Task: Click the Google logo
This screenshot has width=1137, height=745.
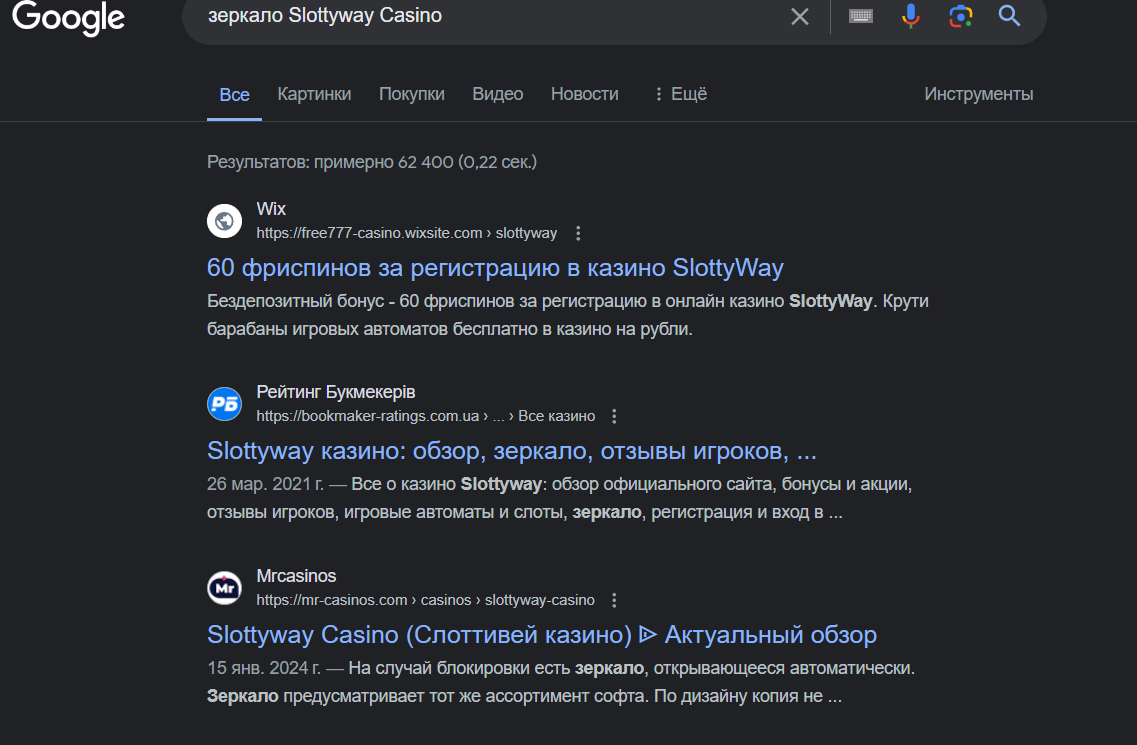Action: (x=68, y=17)
